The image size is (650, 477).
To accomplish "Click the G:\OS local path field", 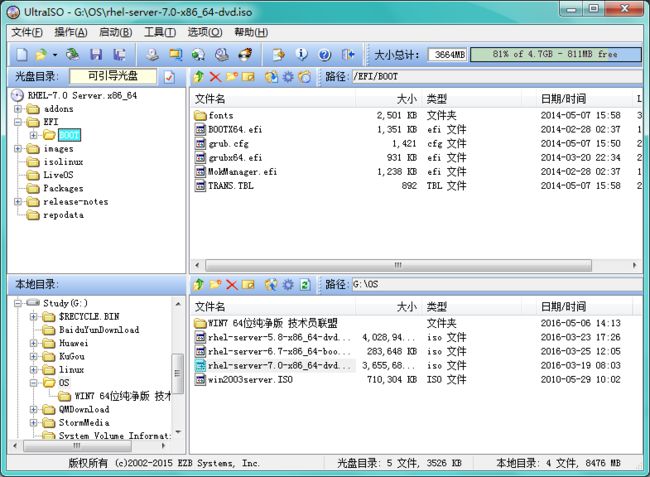I will 497,284.
